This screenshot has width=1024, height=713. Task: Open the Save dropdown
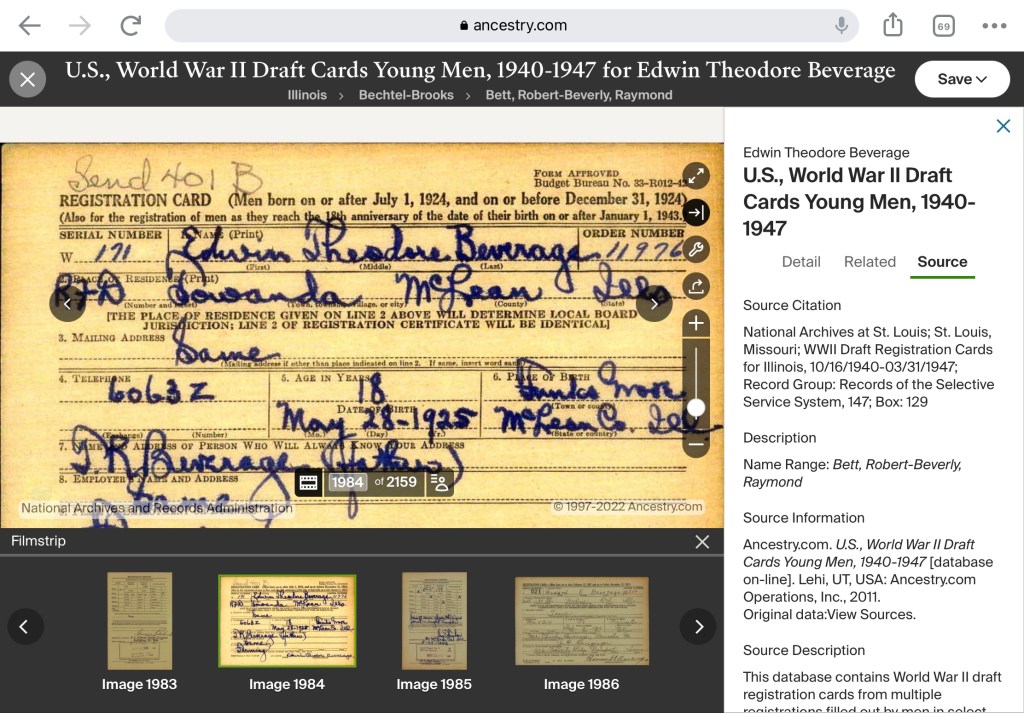click(961, 79)
